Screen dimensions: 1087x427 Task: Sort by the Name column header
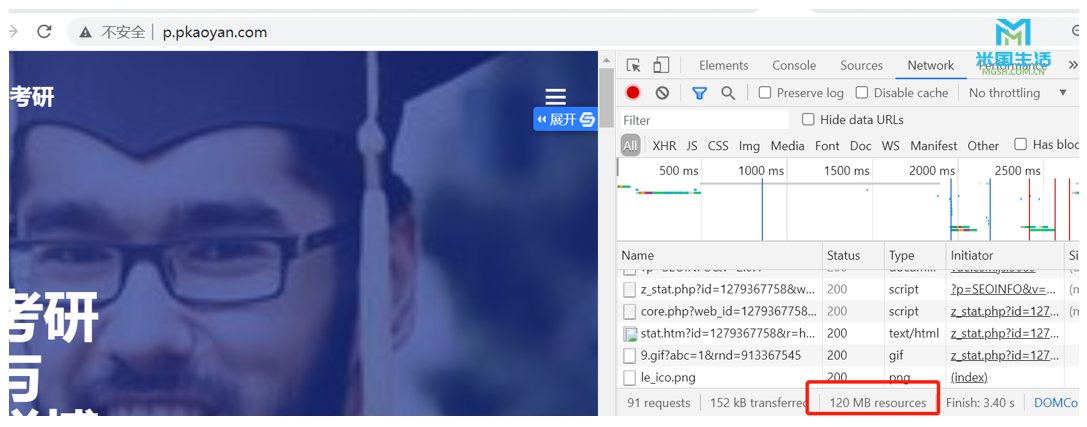[x=720, y=255]
